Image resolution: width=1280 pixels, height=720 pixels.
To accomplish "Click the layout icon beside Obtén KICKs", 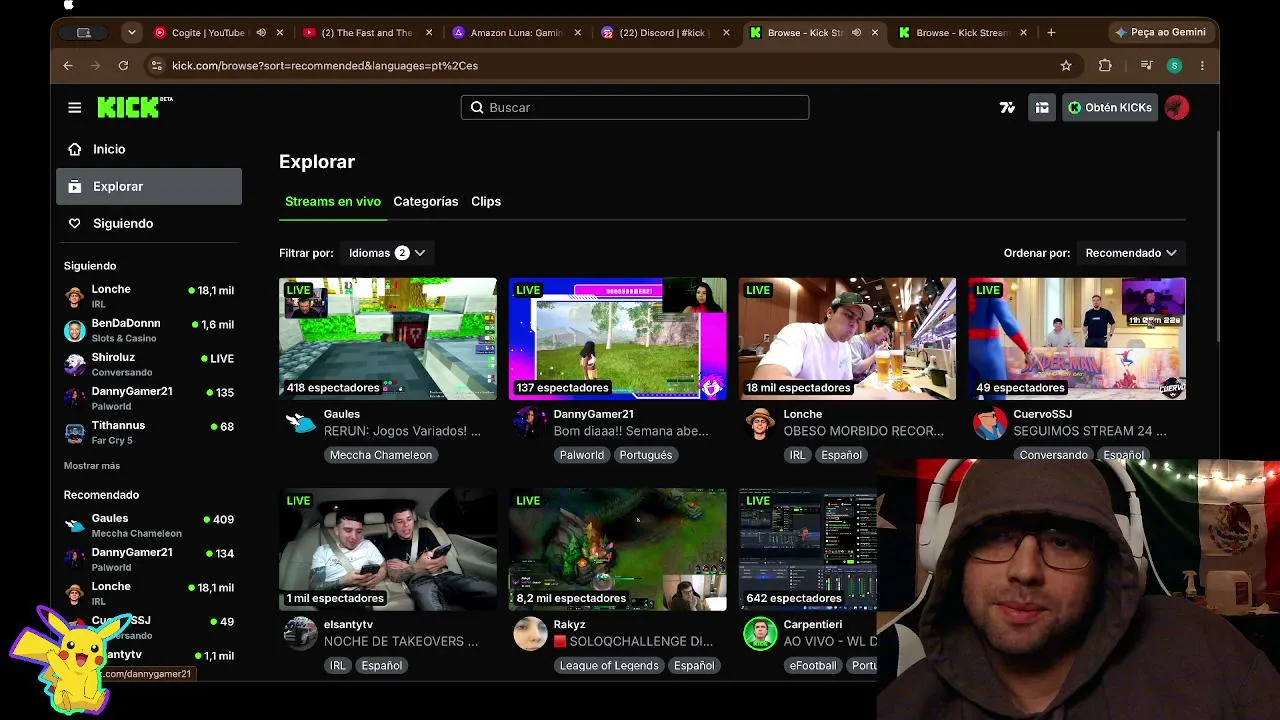I will [x=1042, y=108].
